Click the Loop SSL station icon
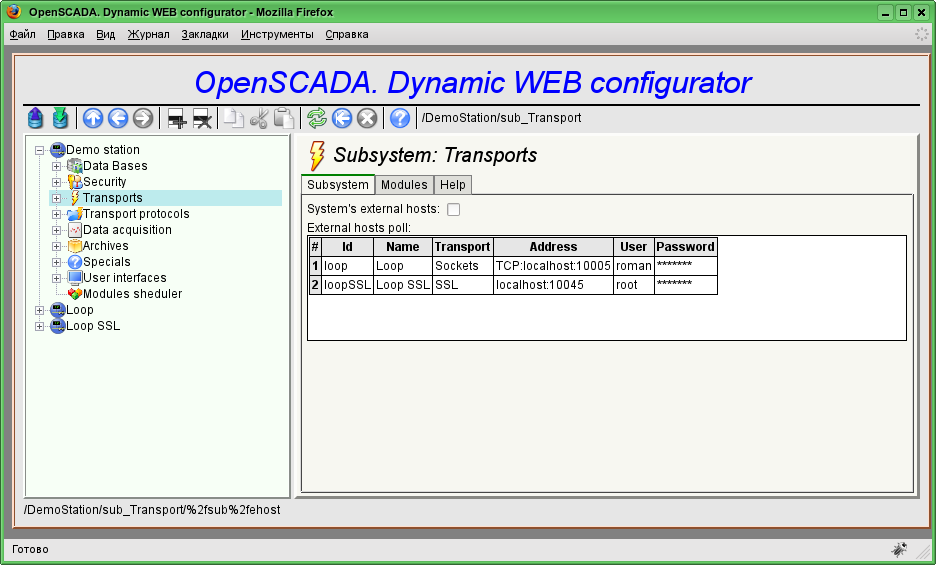This screenshot has height=565, width=936. 58,326
